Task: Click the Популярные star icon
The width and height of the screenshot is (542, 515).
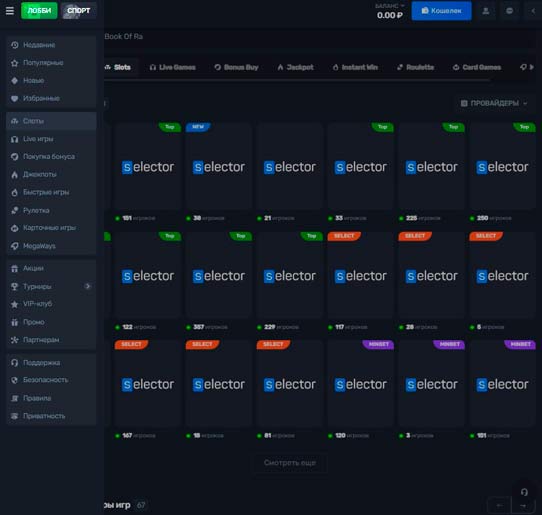Action: 15,63
